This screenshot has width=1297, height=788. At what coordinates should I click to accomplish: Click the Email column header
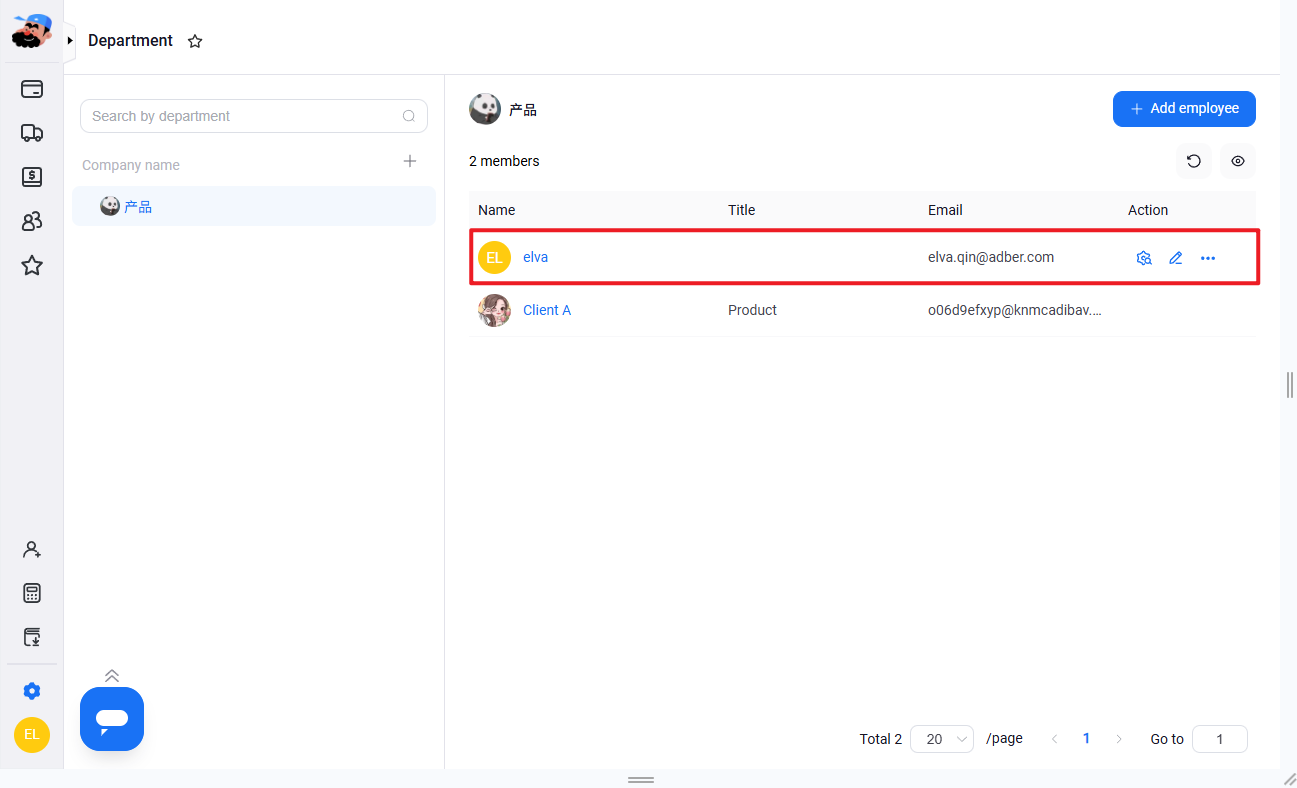[x=945, y=210]
